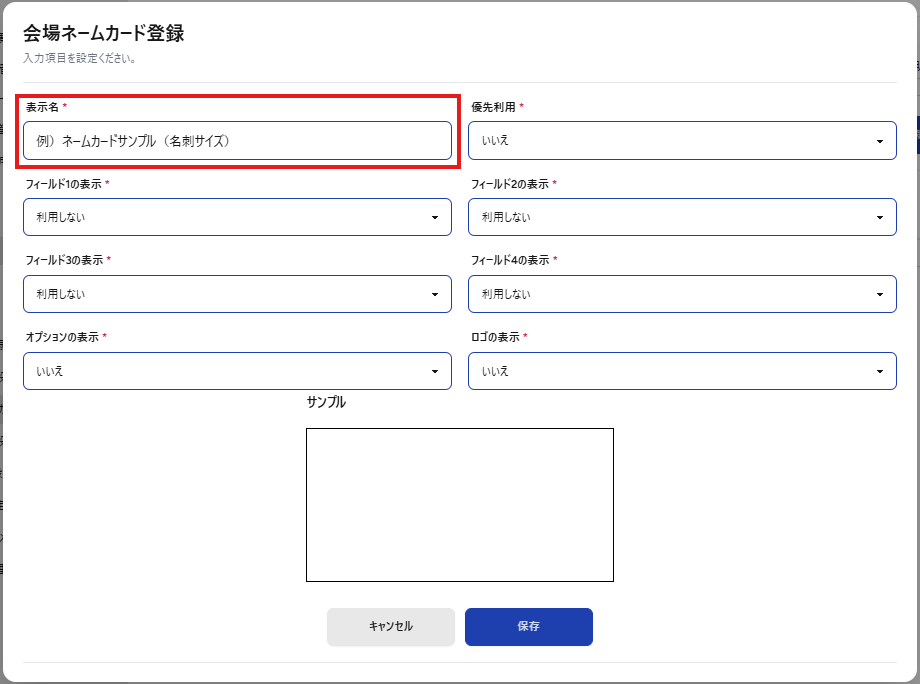Click the サンプル name card preview box
The image size is (920, 684).
coord(459,505)
